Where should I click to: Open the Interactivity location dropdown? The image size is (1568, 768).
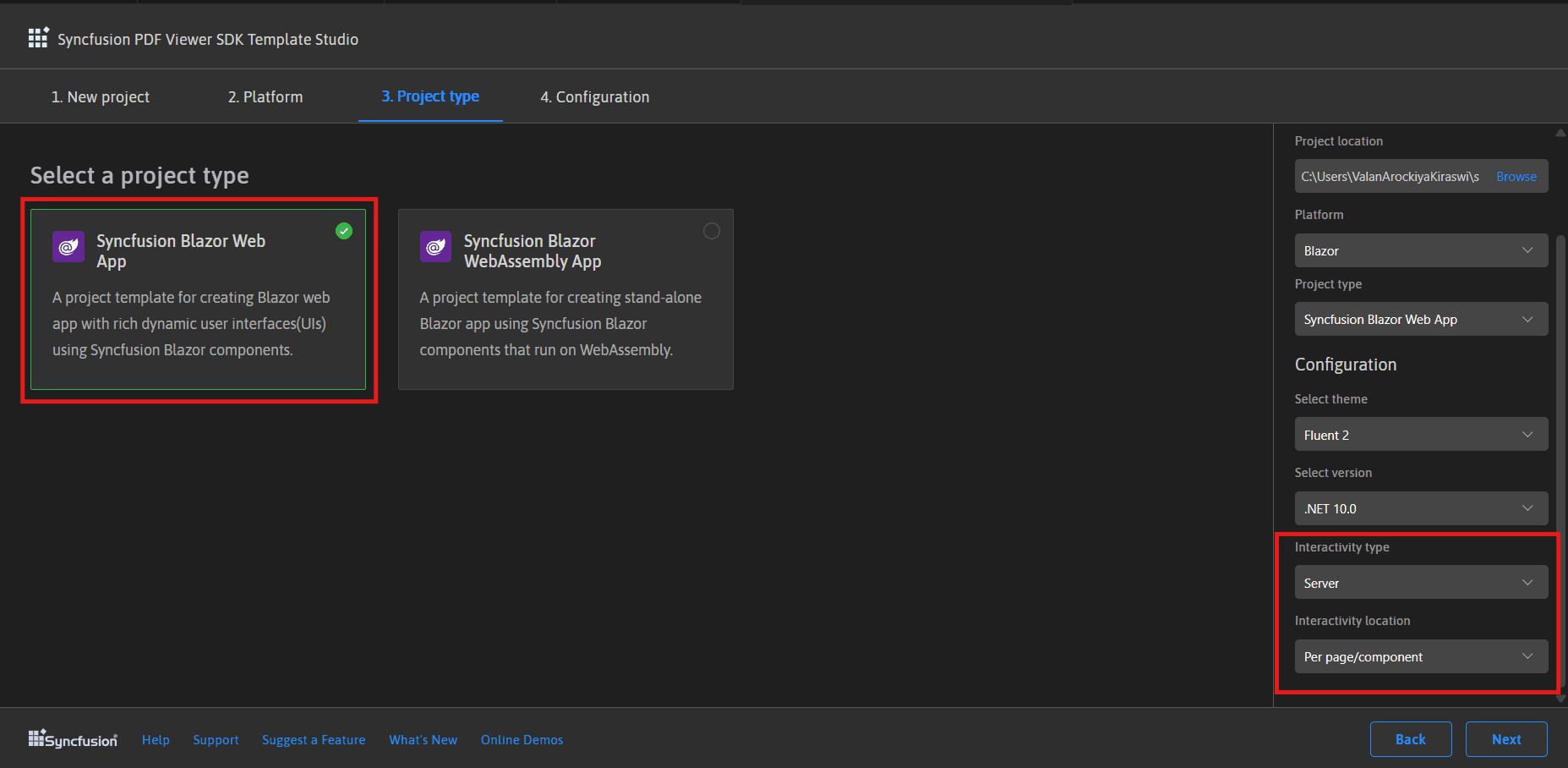[x=1421, y=656]
